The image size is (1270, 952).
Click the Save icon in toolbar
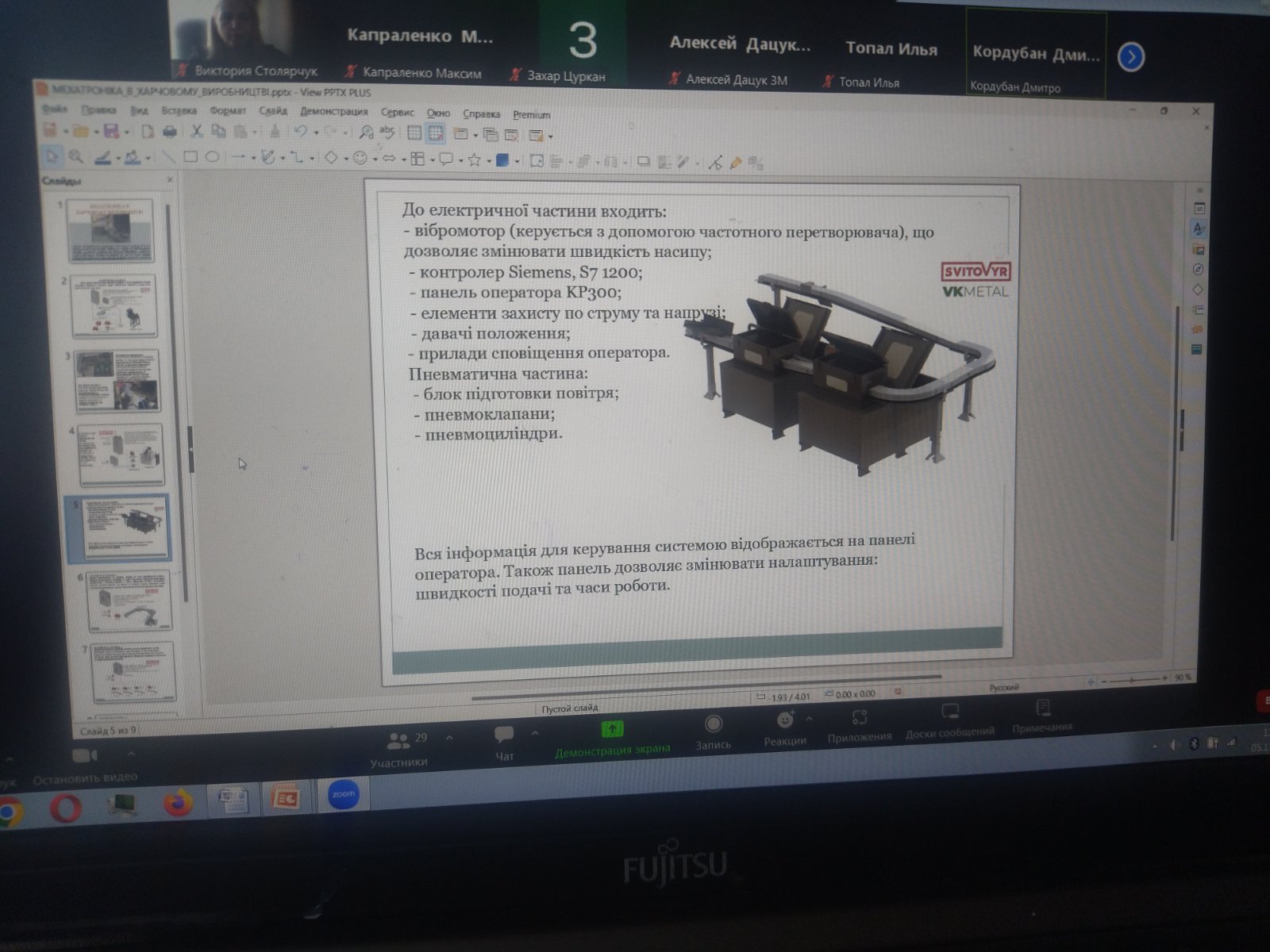tap(111, 131)
